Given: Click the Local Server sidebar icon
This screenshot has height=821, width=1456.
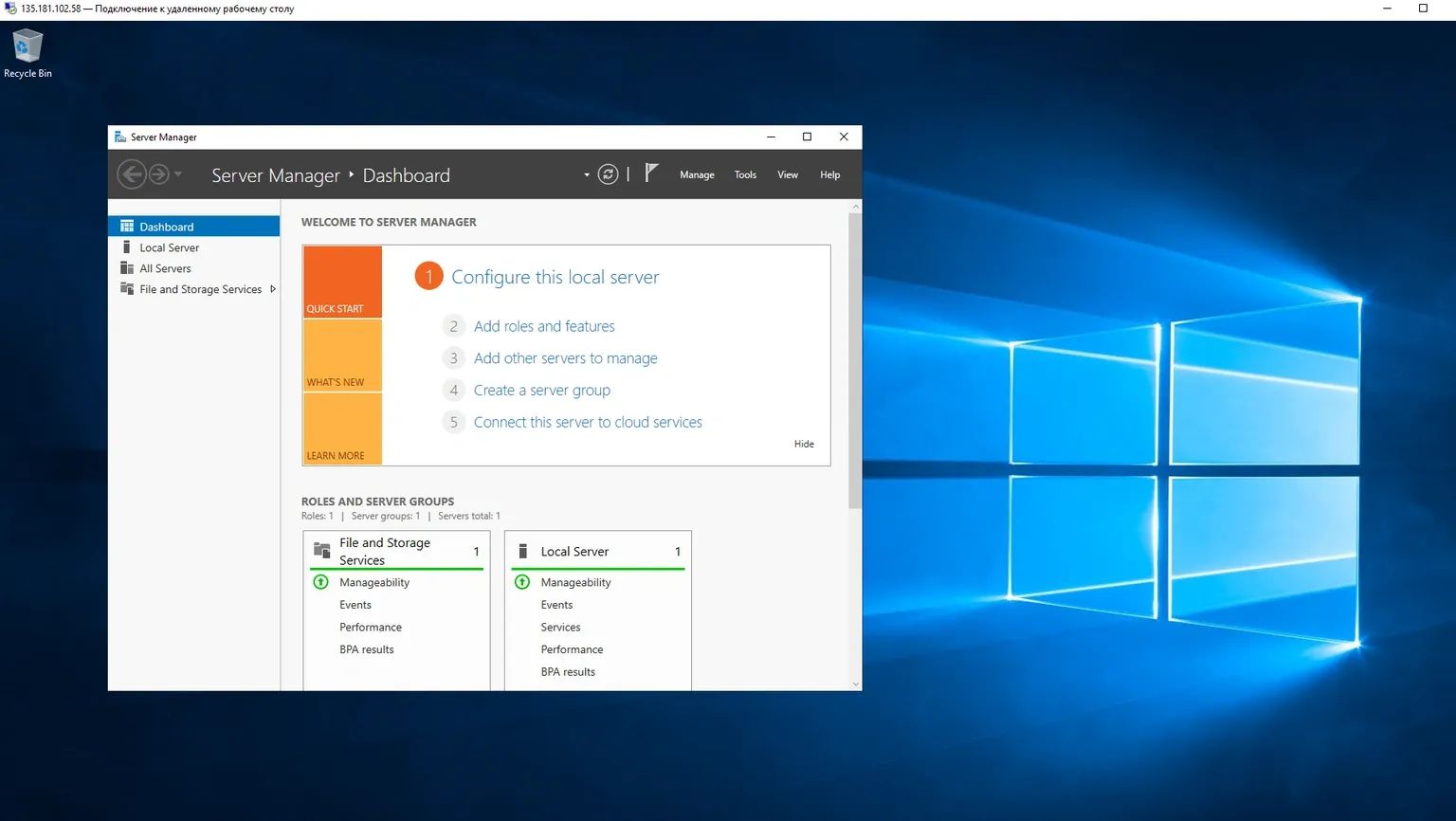Looking at the screenshot, I should point(127,247).
